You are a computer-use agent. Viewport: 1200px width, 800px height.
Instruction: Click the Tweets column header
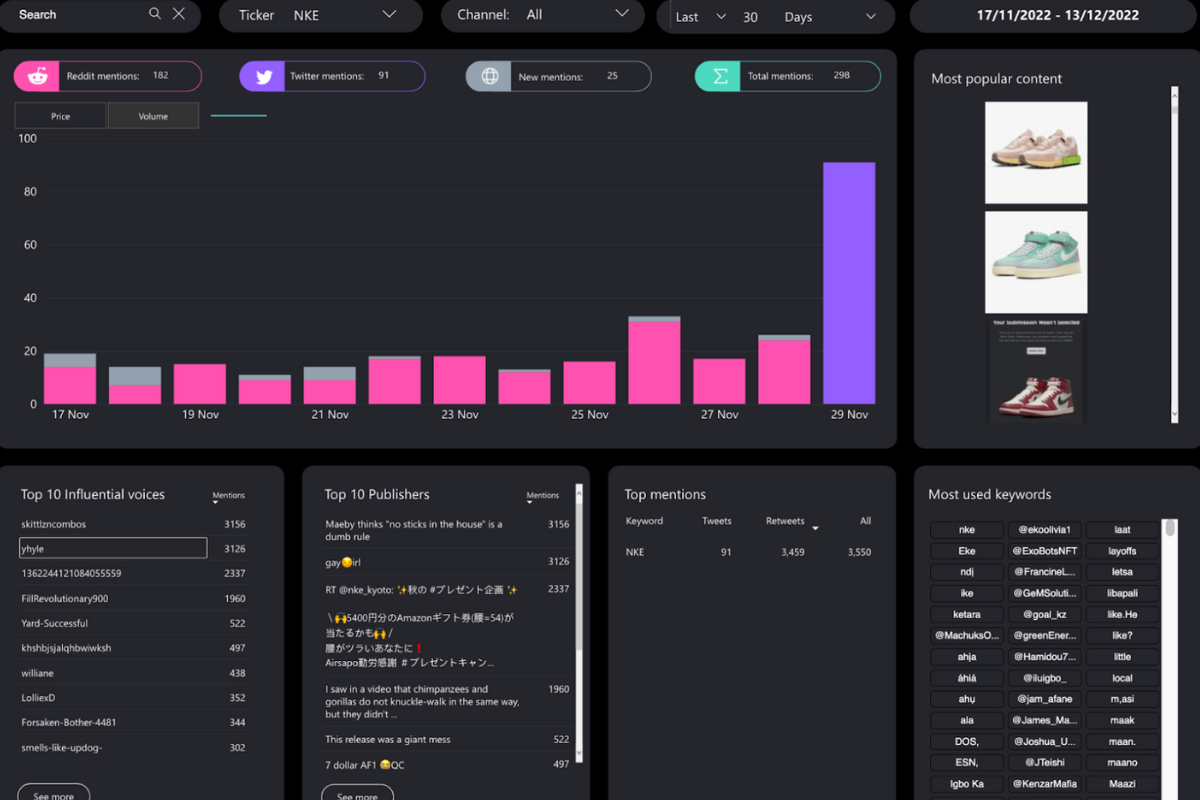click(x=717, y=521)
